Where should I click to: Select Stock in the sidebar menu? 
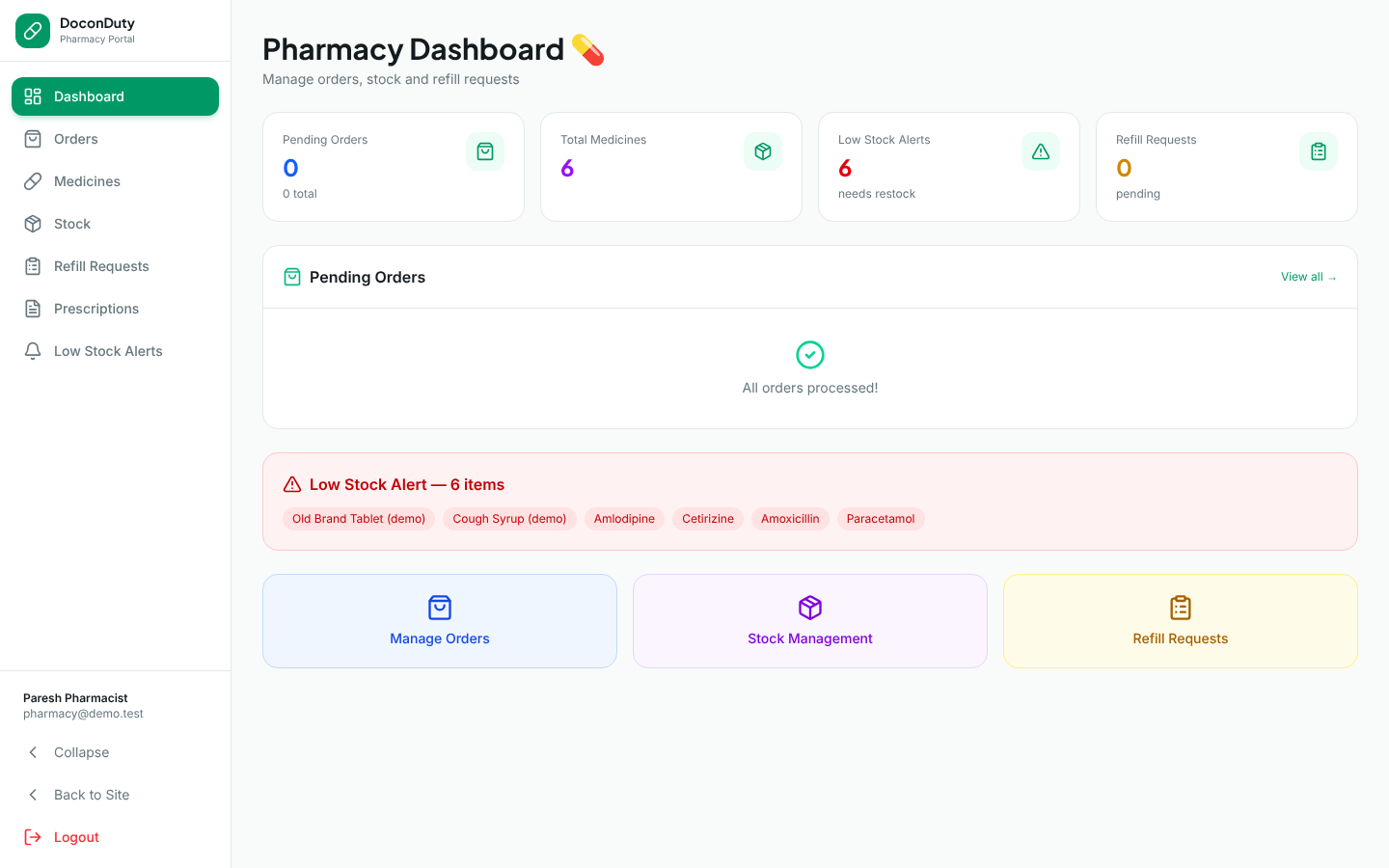[115, 224]
